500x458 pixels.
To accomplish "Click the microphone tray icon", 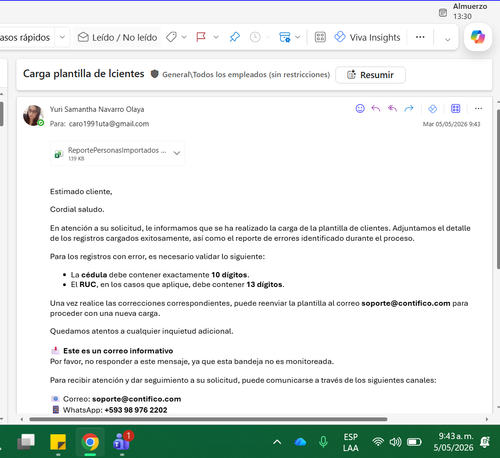I will coord(323,442).
